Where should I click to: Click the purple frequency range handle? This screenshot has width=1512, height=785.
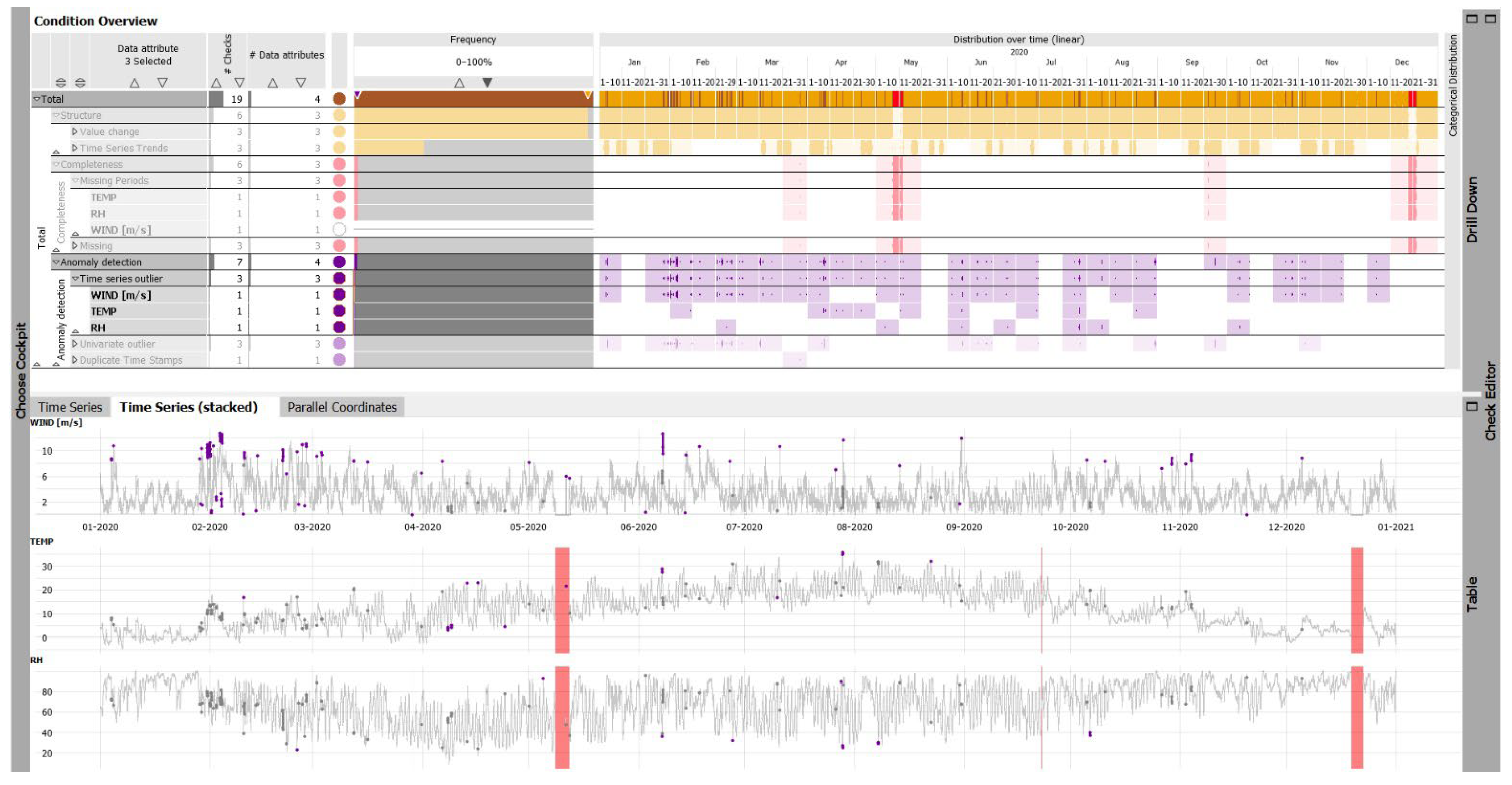coord(357,94)
